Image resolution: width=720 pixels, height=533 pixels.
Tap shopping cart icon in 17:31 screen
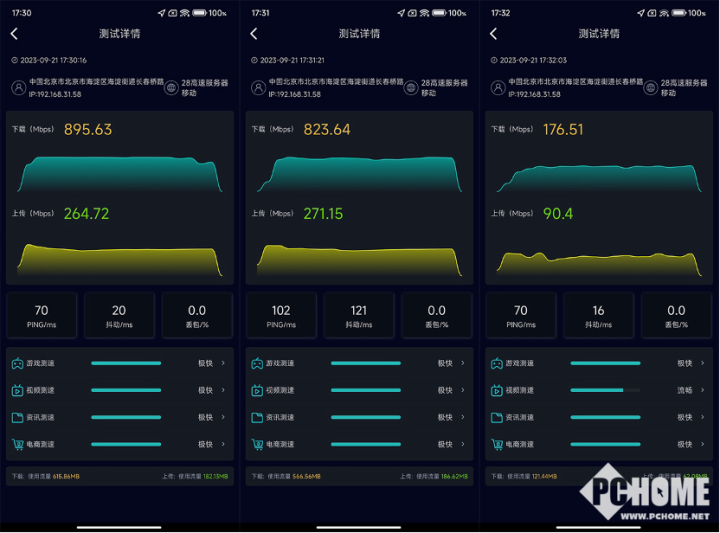click(x=257, y=444)
